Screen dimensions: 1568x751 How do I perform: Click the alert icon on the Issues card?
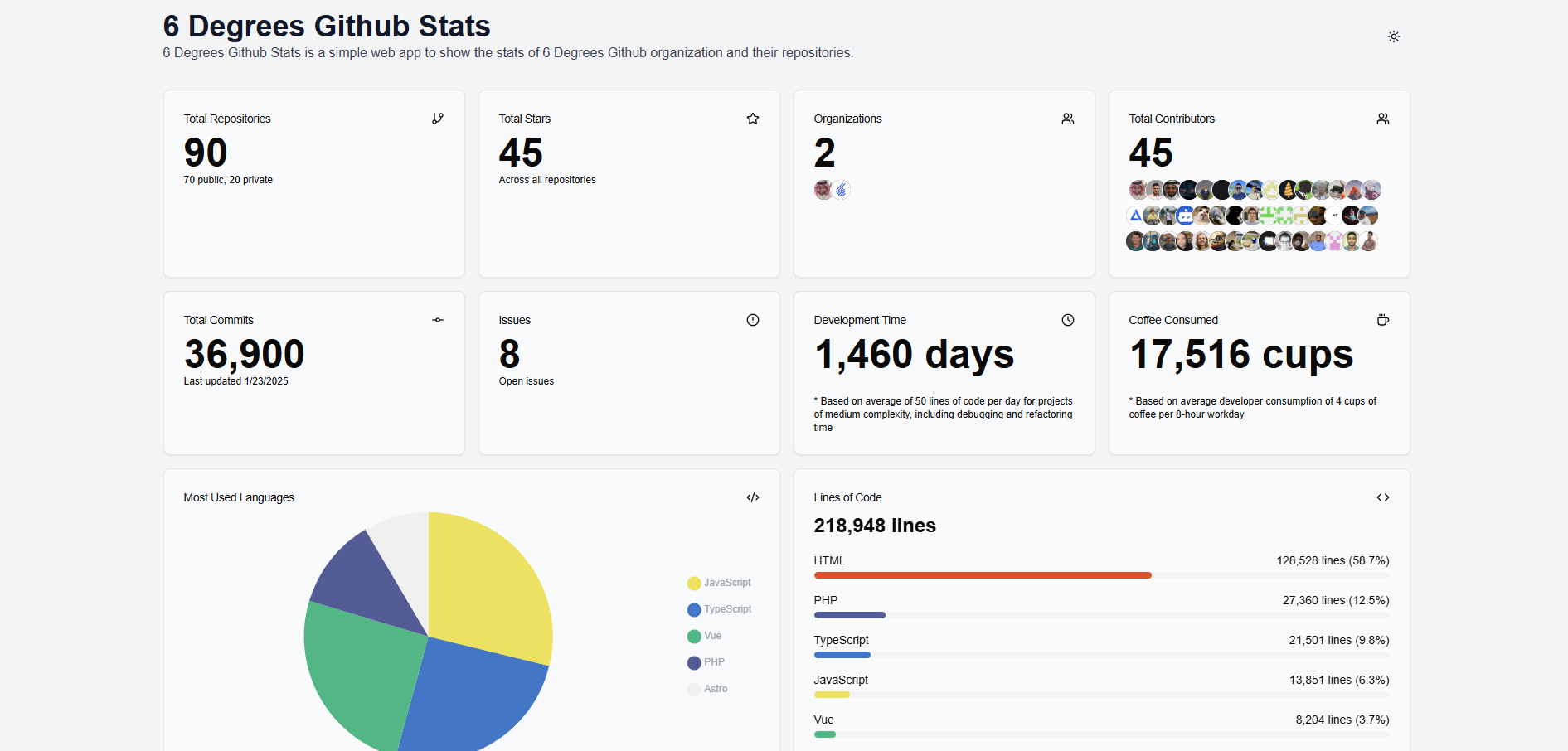(752, 319)
